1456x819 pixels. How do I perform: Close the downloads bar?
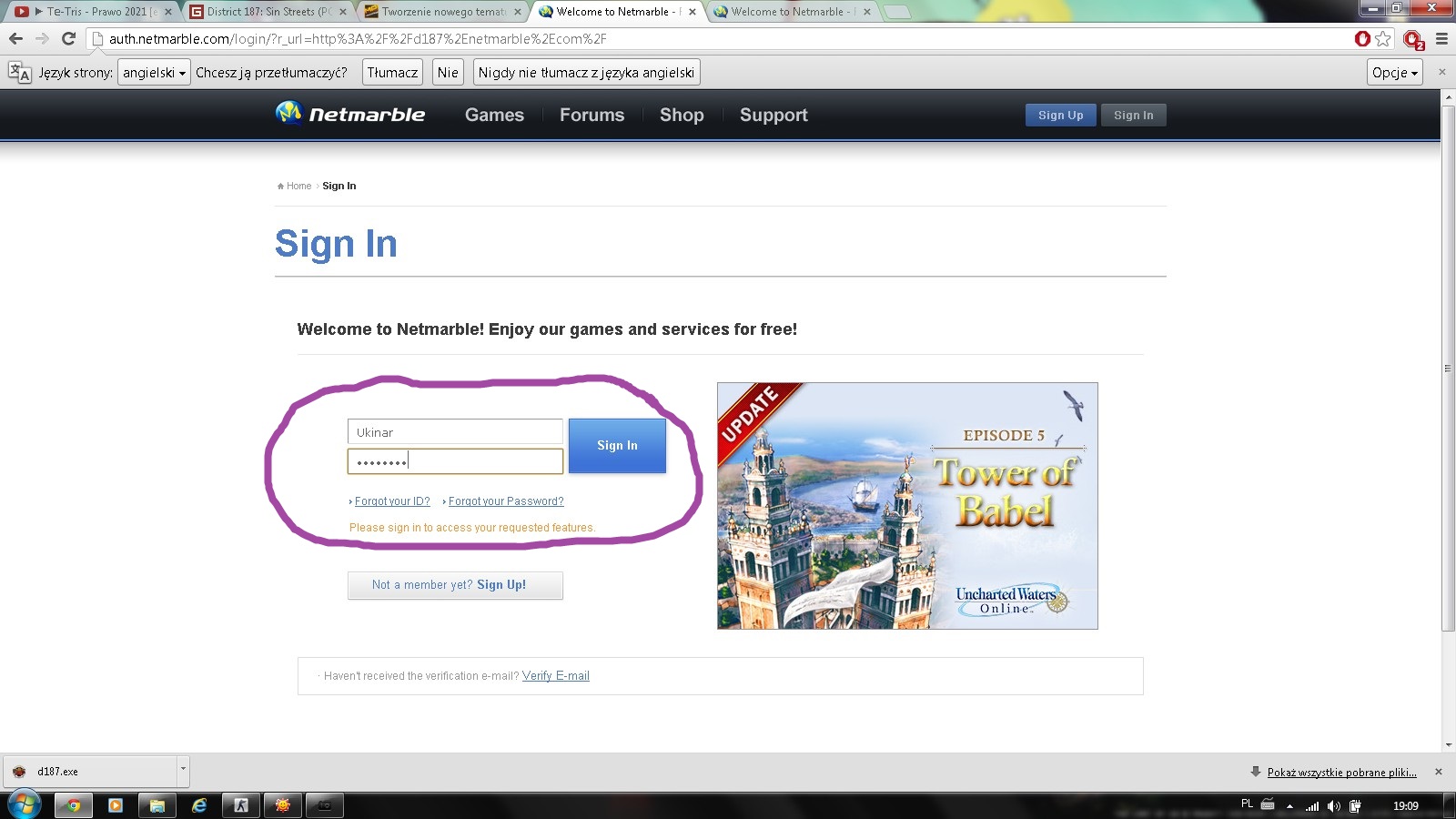pos(1439,772)
